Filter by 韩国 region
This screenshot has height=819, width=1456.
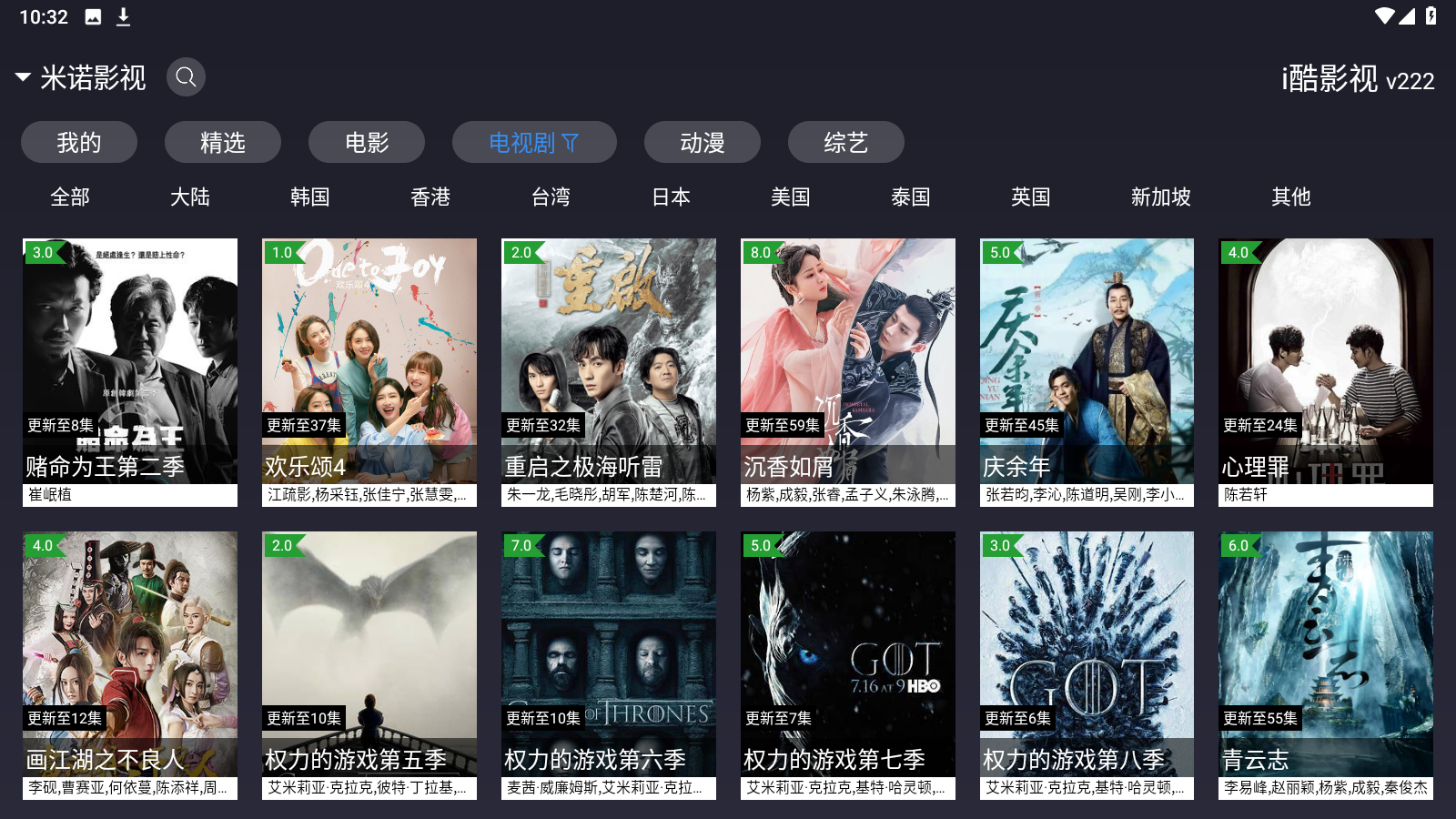point(310,197)
